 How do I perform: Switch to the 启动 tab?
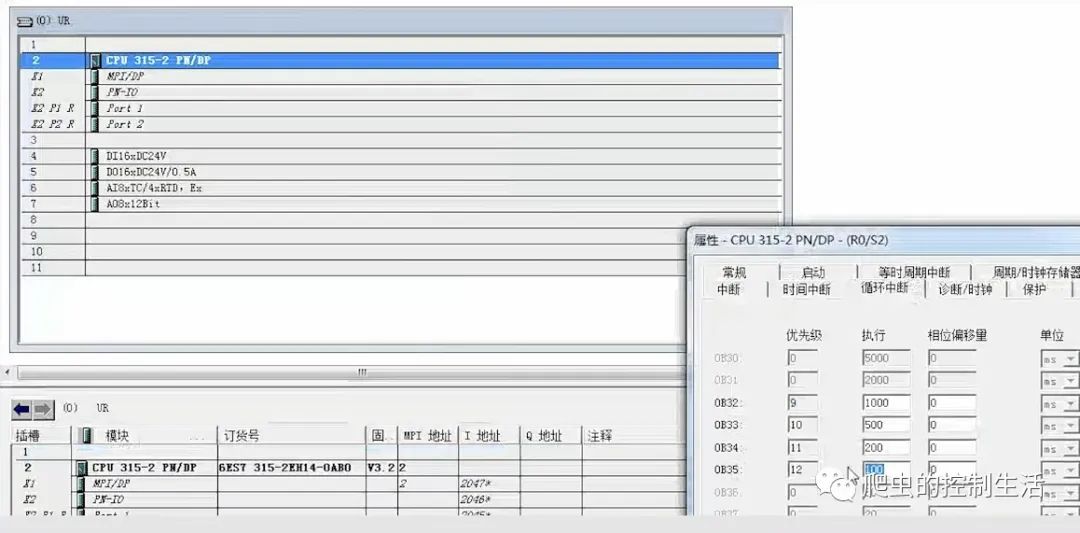click(813, 273)
